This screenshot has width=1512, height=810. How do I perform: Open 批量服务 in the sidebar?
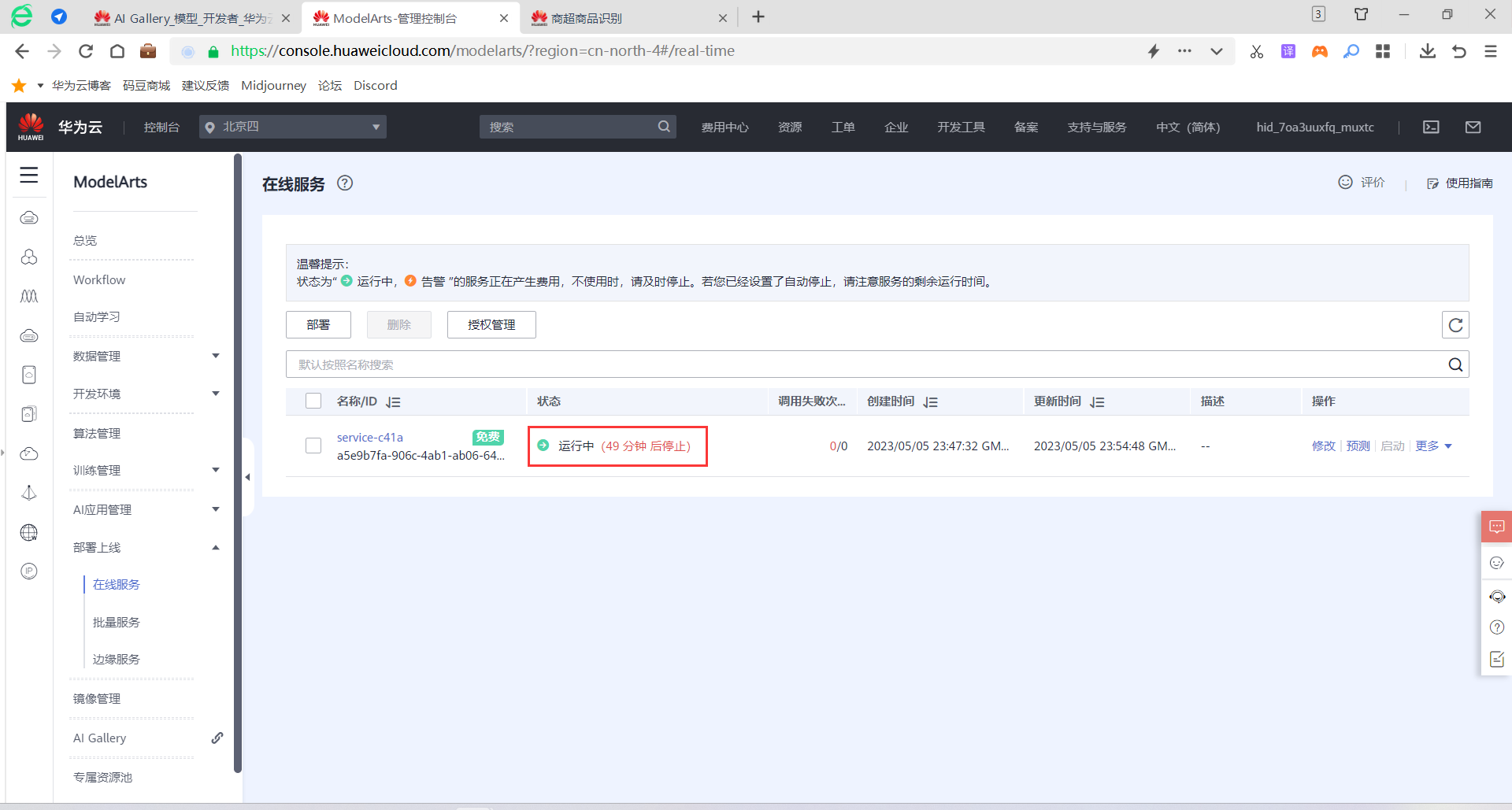point(117,622)
